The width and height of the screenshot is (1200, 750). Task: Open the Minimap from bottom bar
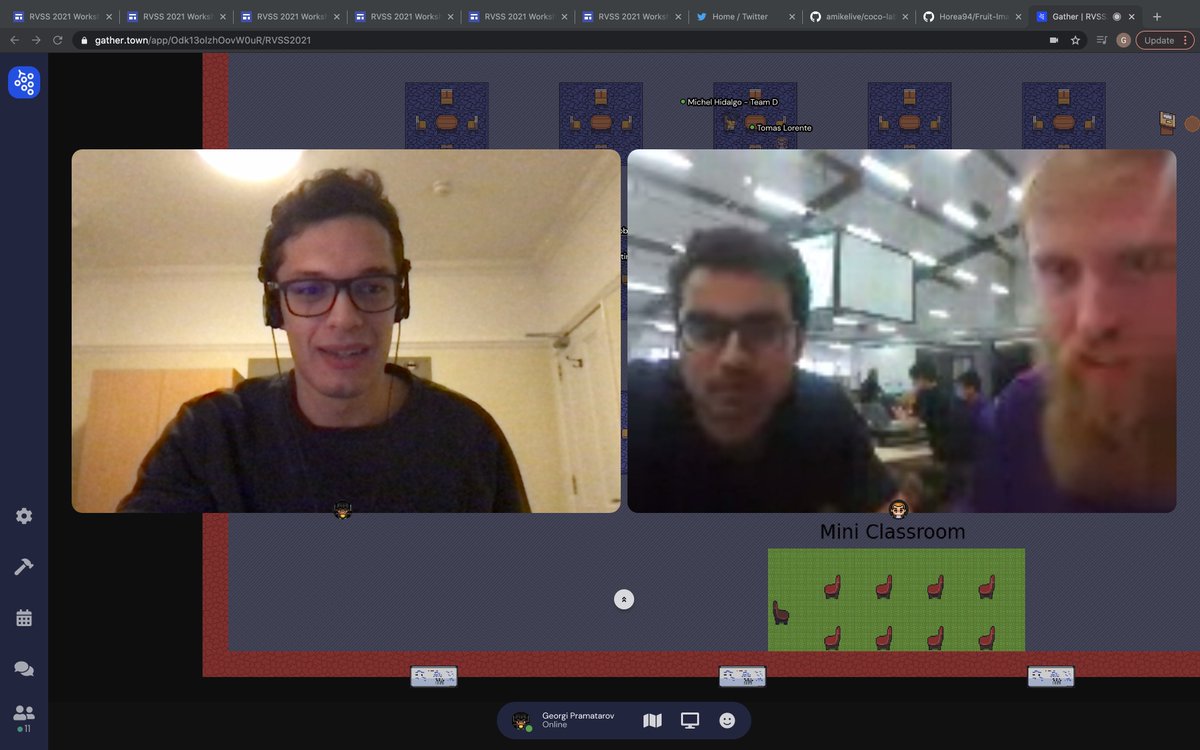652,720
